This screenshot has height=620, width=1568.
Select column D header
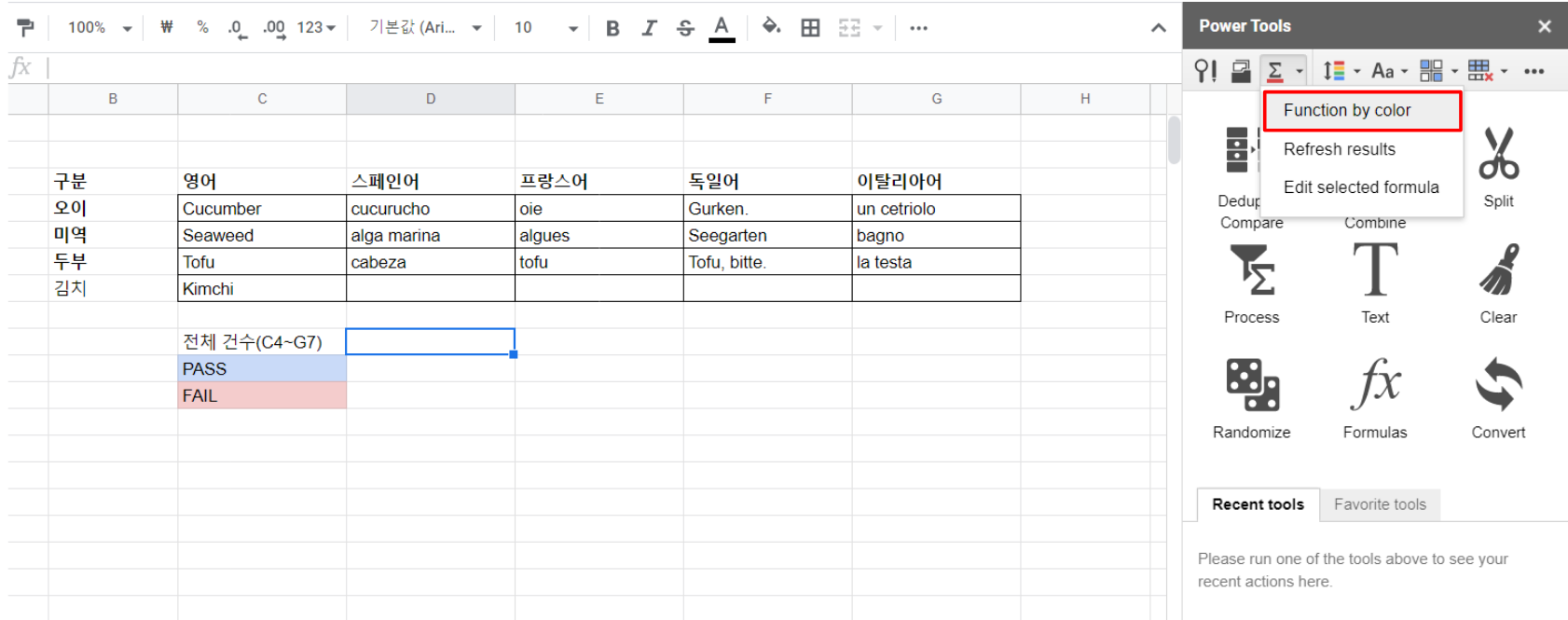(431, 99)
